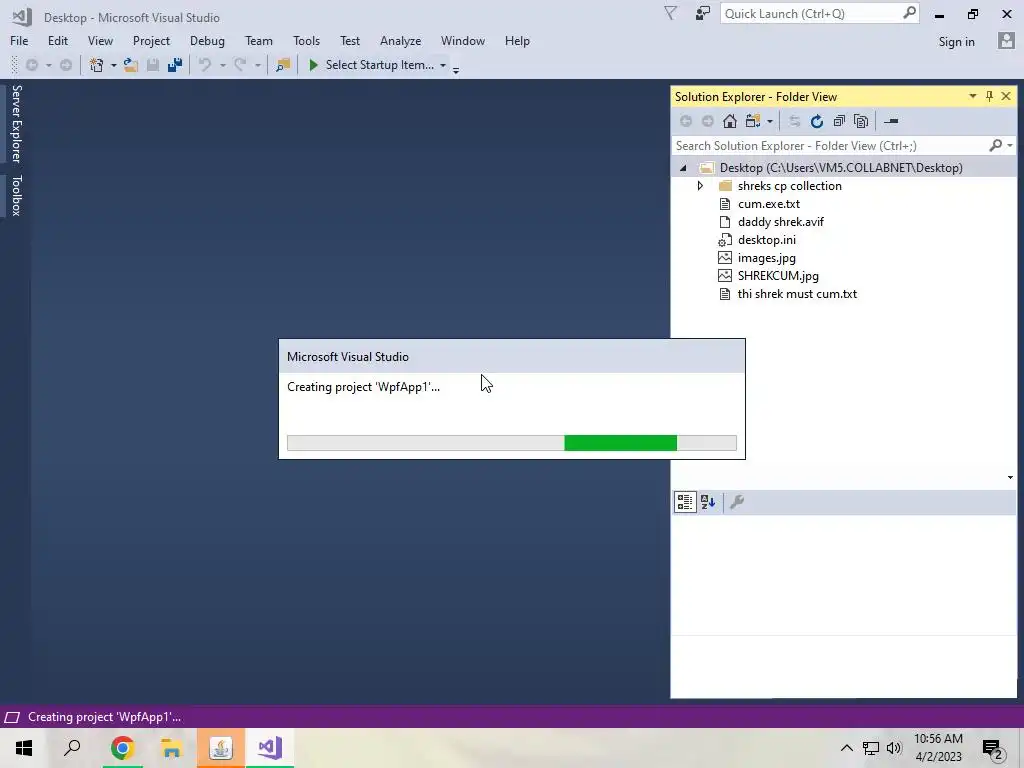Open the Test menu
1024x768 pixels.
[349, 40]
